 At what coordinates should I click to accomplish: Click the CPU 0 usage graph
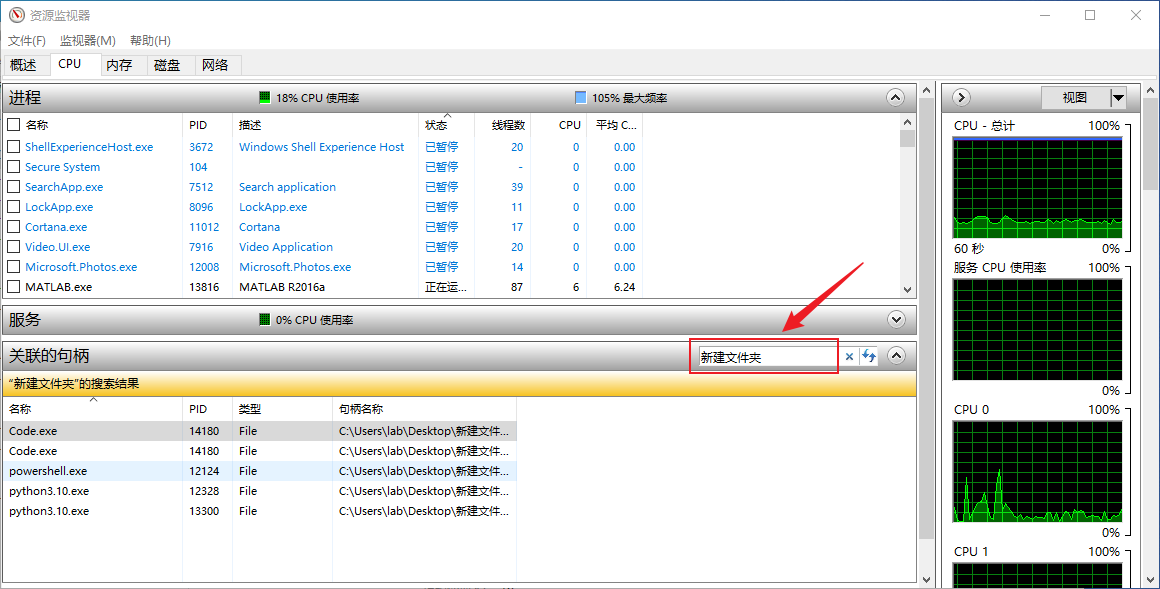pyautogui.click(x=1037, y=472)
